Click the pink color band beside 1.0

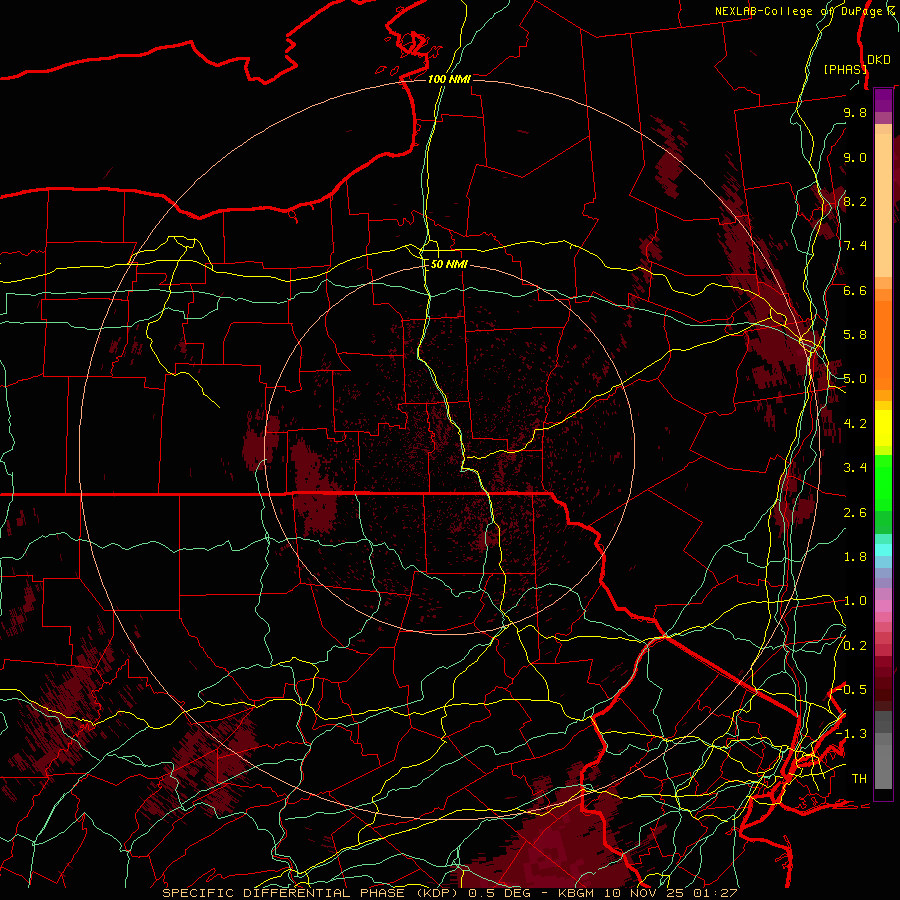pyautogui.click(x=883, y=605)
